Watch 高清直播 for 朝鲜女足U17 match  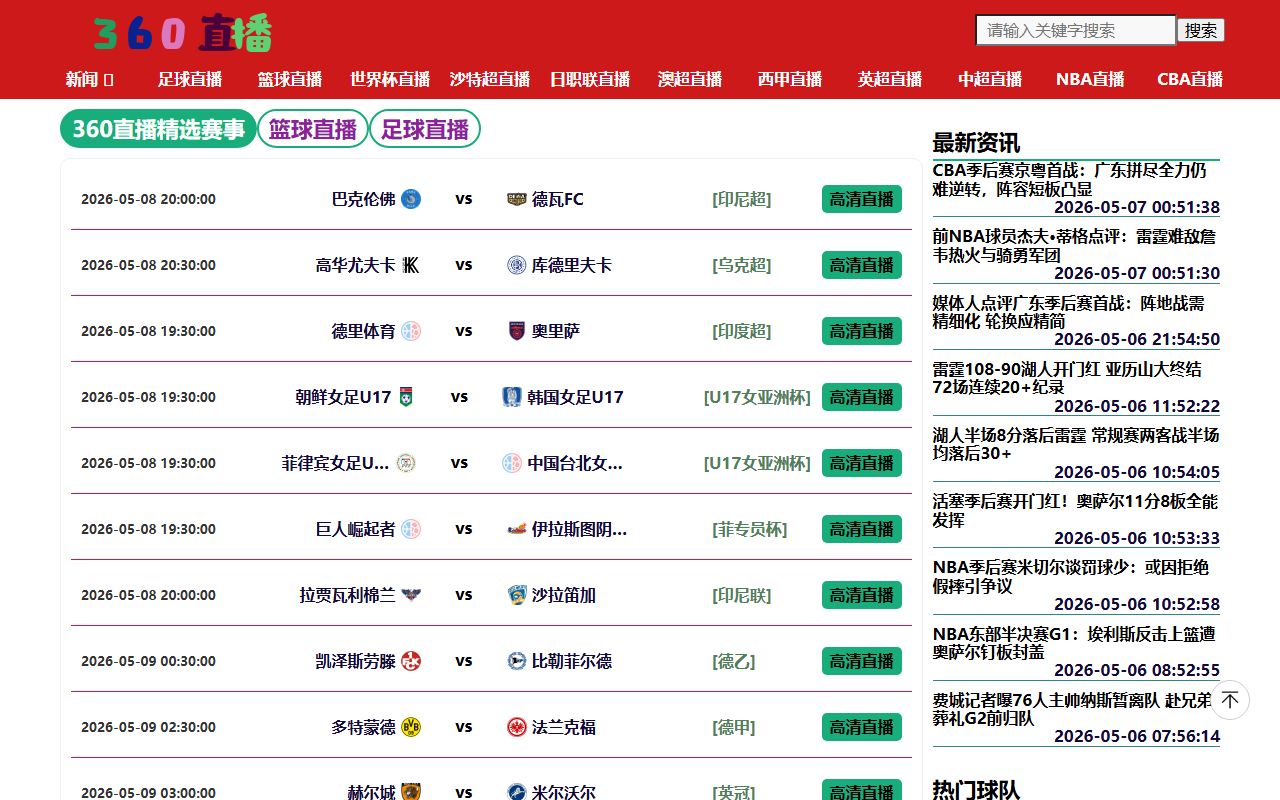coord(862,397)
